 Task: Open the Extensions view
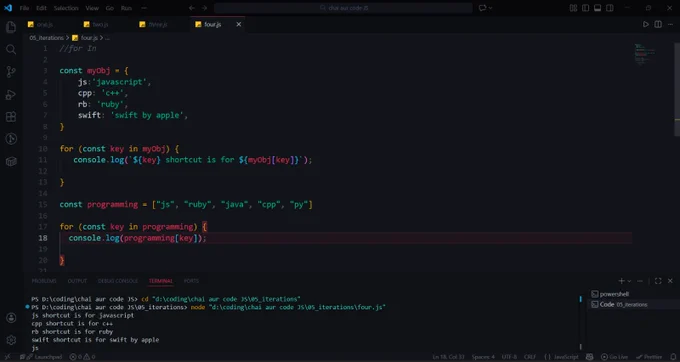[x=11, y=117]
